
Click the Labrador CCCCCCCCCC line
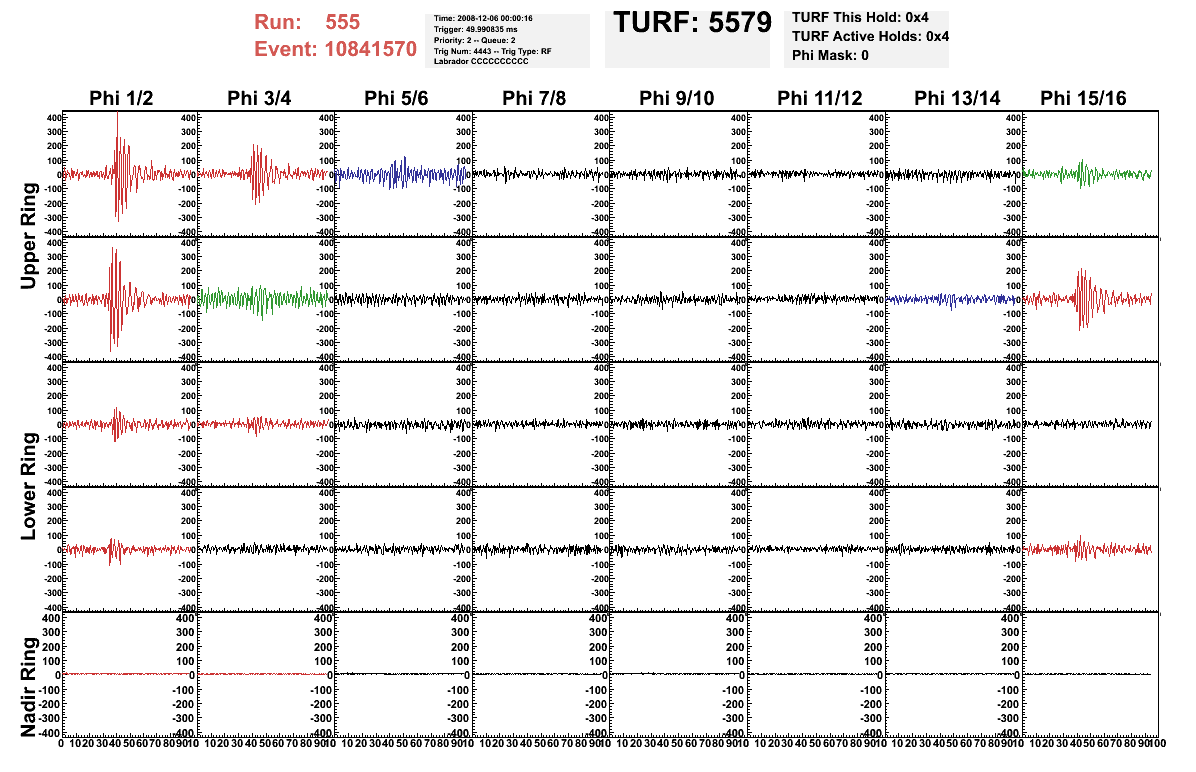click(x=481, y=61)
